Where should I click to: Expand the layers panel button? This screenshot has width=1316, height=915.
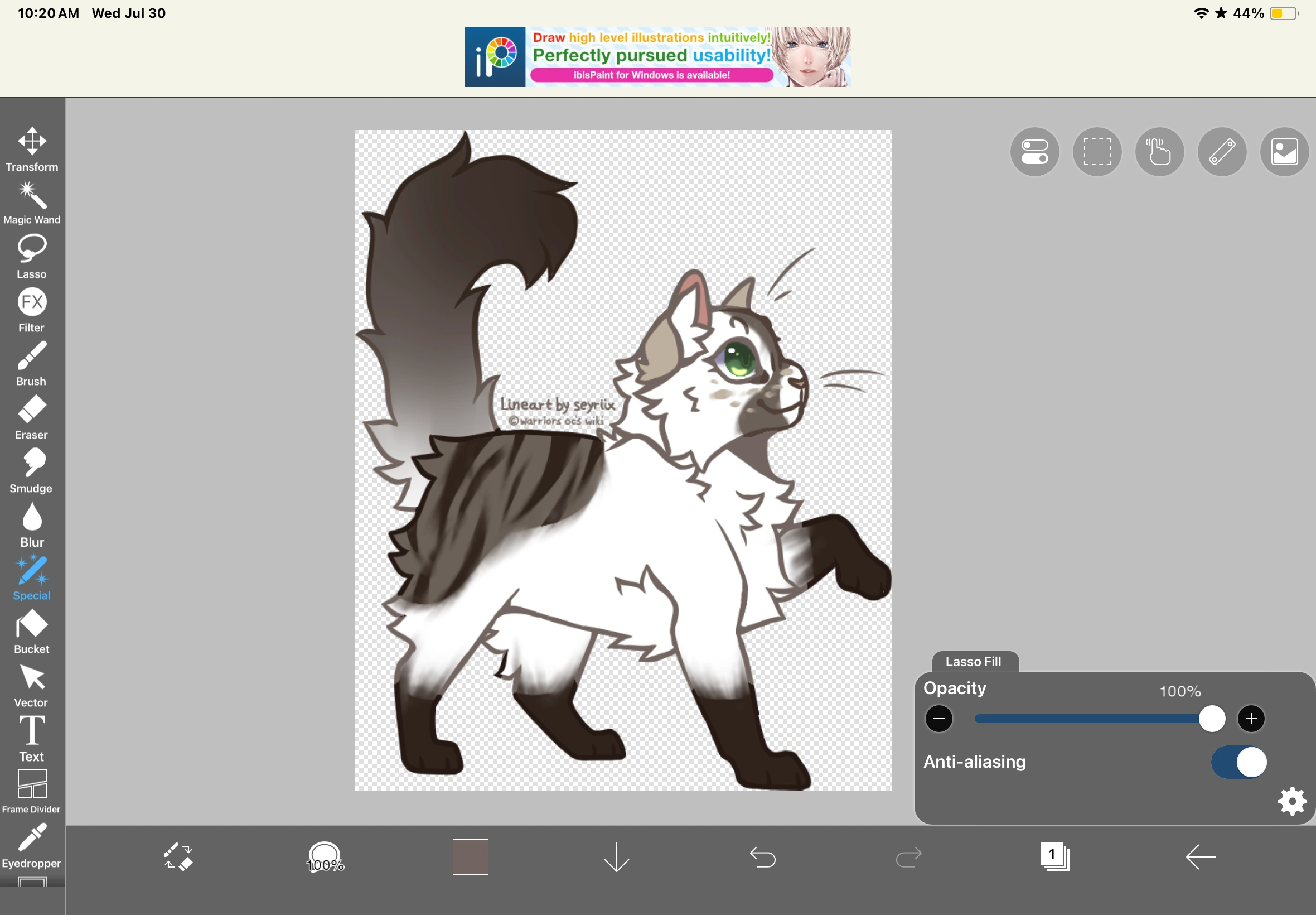1054,857
